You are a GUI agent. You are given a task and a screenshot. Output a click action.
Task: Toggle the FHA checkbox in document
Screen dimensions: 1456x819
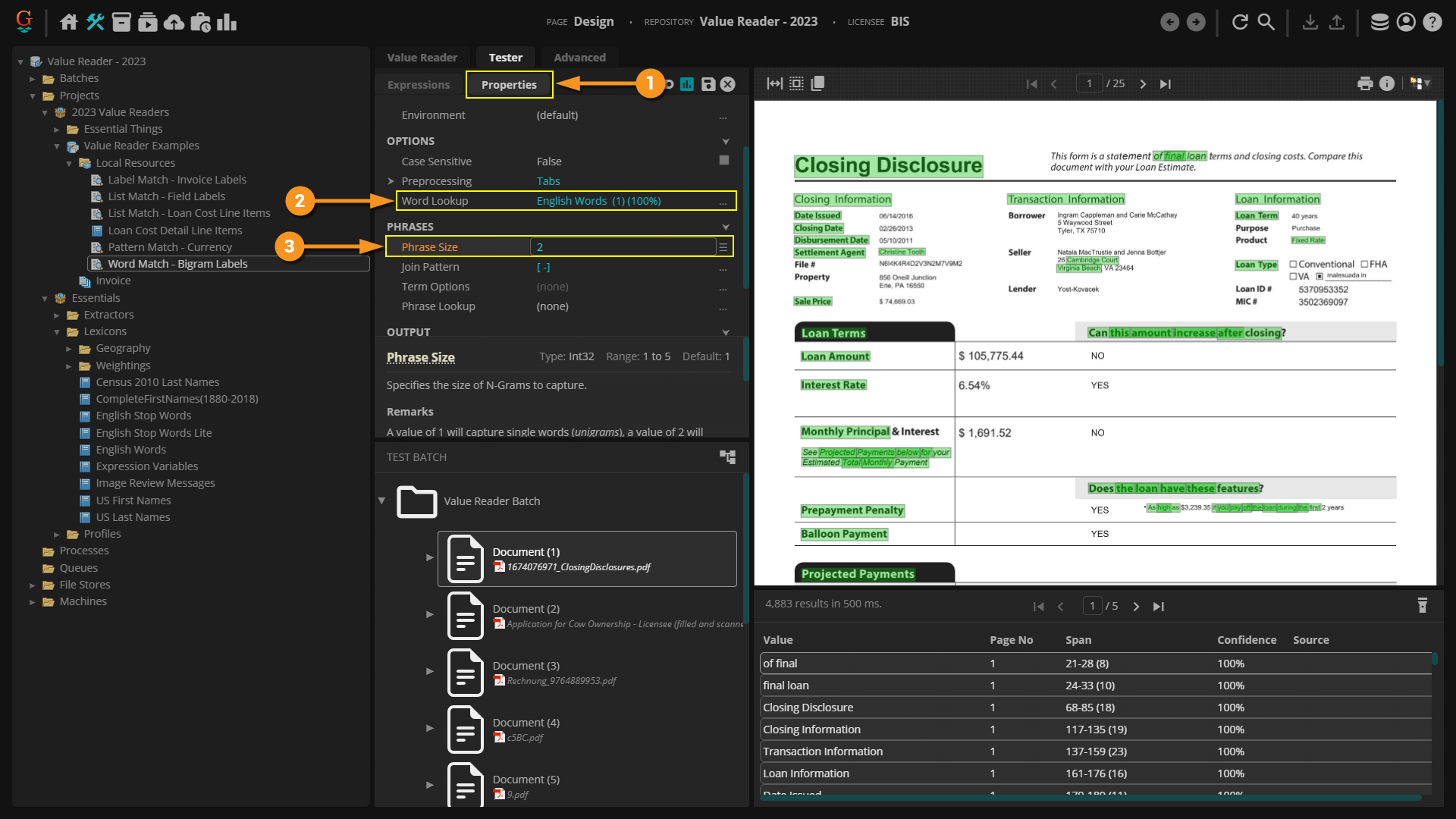[1364, 264]
